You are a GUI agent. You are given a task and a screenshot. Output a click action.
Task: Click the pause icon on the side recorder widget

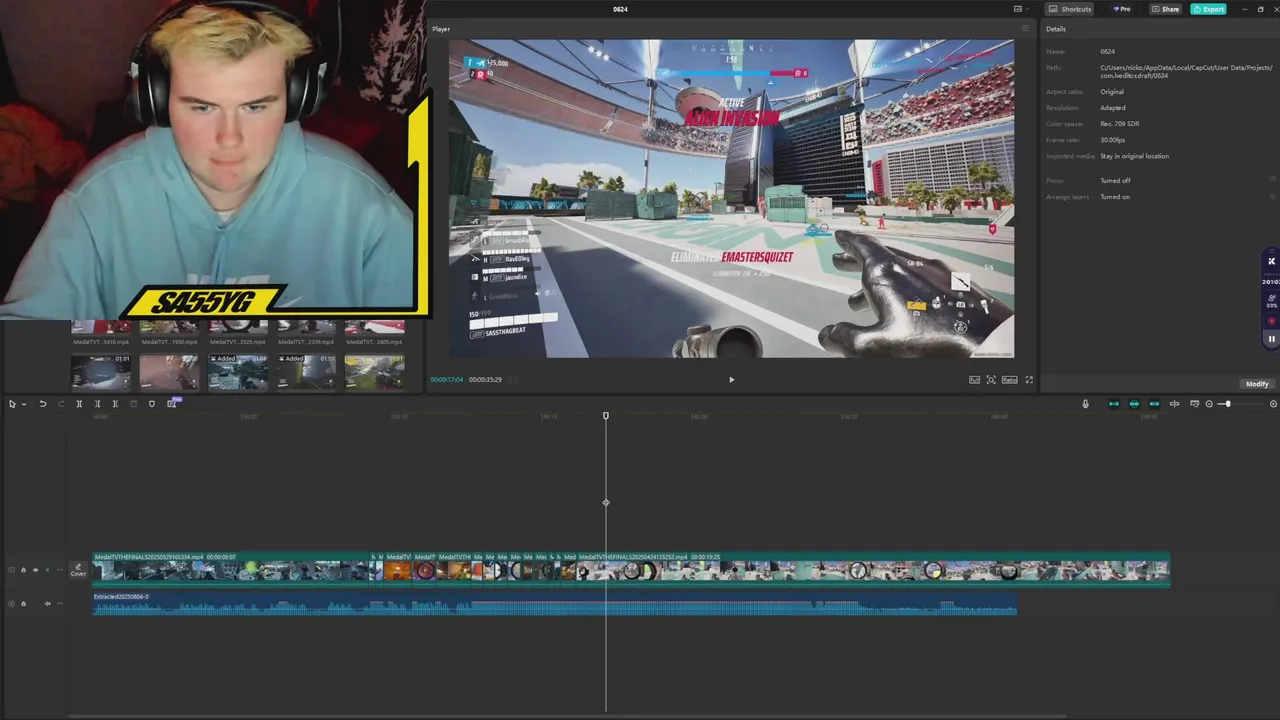click(1272, 339)
